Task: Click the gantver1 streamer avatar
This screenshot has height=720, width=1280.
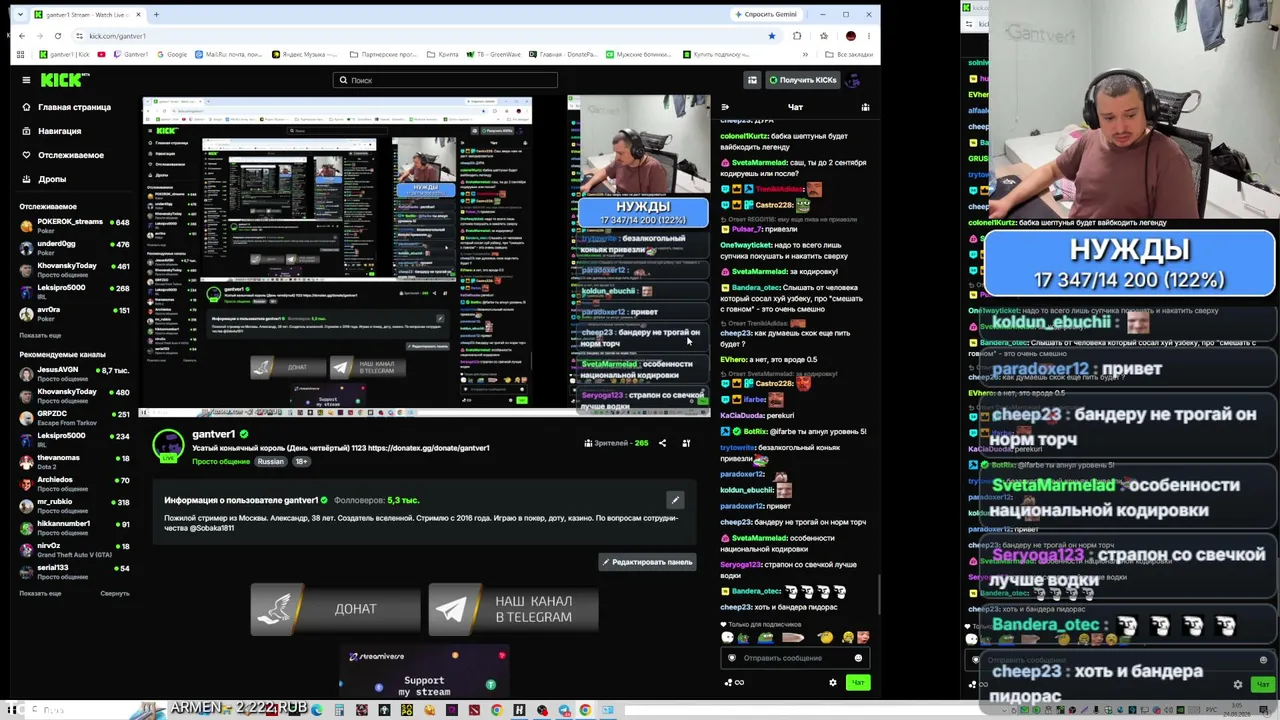Action: [x=168, y=444]
